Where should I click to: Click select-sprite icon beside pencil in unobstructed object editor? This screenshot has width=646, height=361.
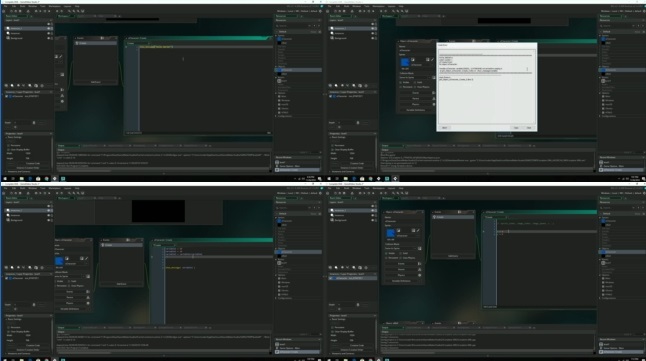(x=413, y=230)
